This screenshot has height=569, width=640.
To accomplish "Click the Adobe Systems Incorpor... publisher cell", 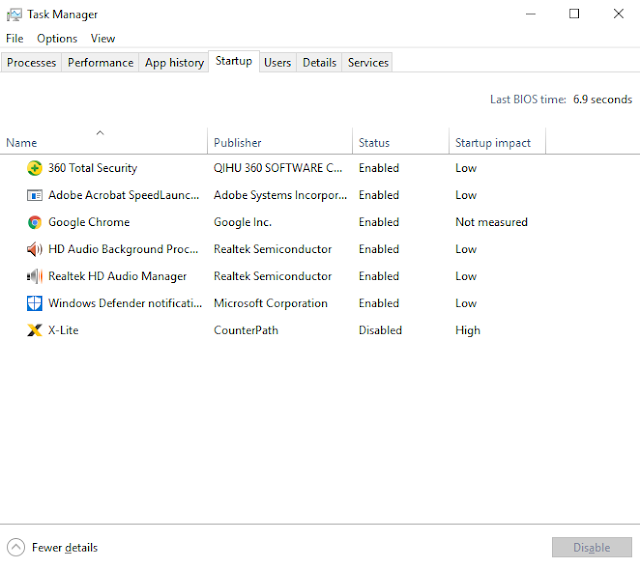I will pyautogui.click(x=280, y=195).
